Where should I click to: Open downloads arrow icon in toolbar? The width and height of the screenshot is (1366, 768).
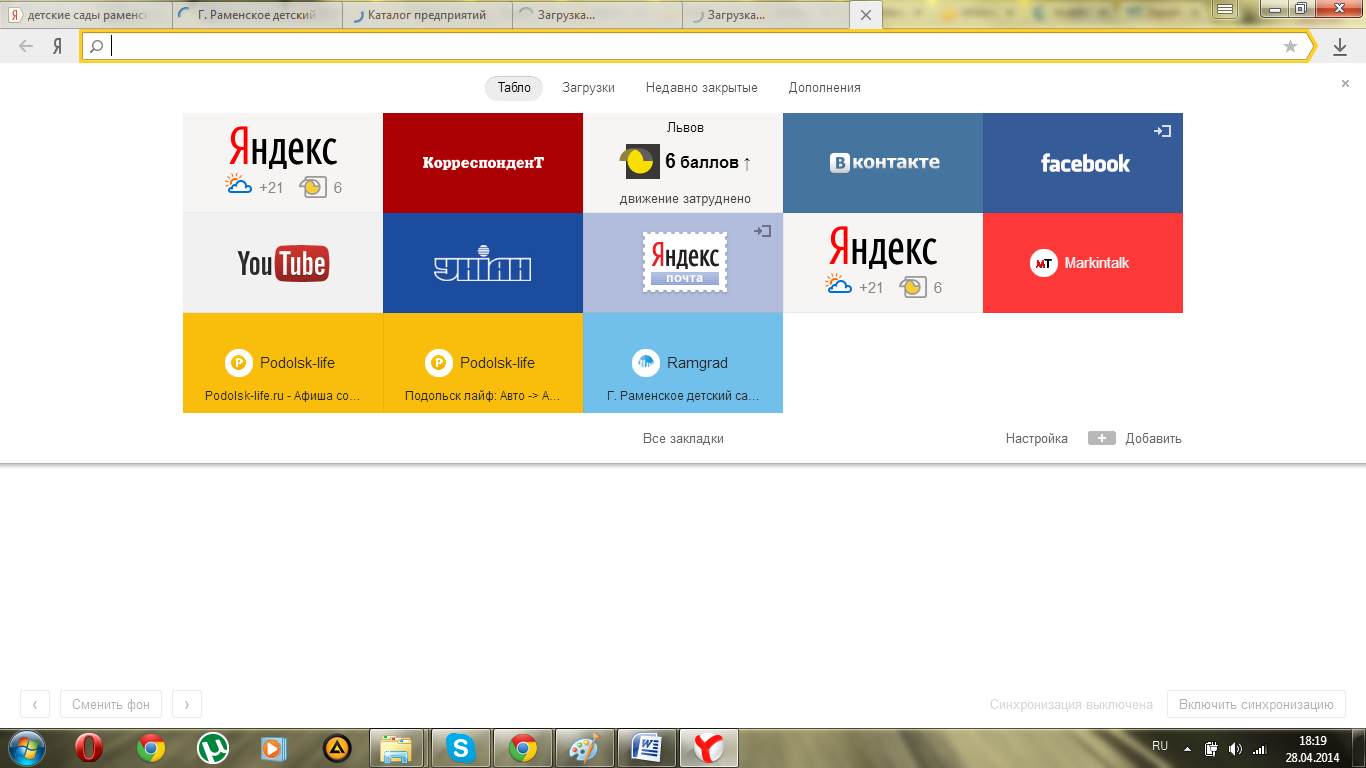[x=1340, y=46]
